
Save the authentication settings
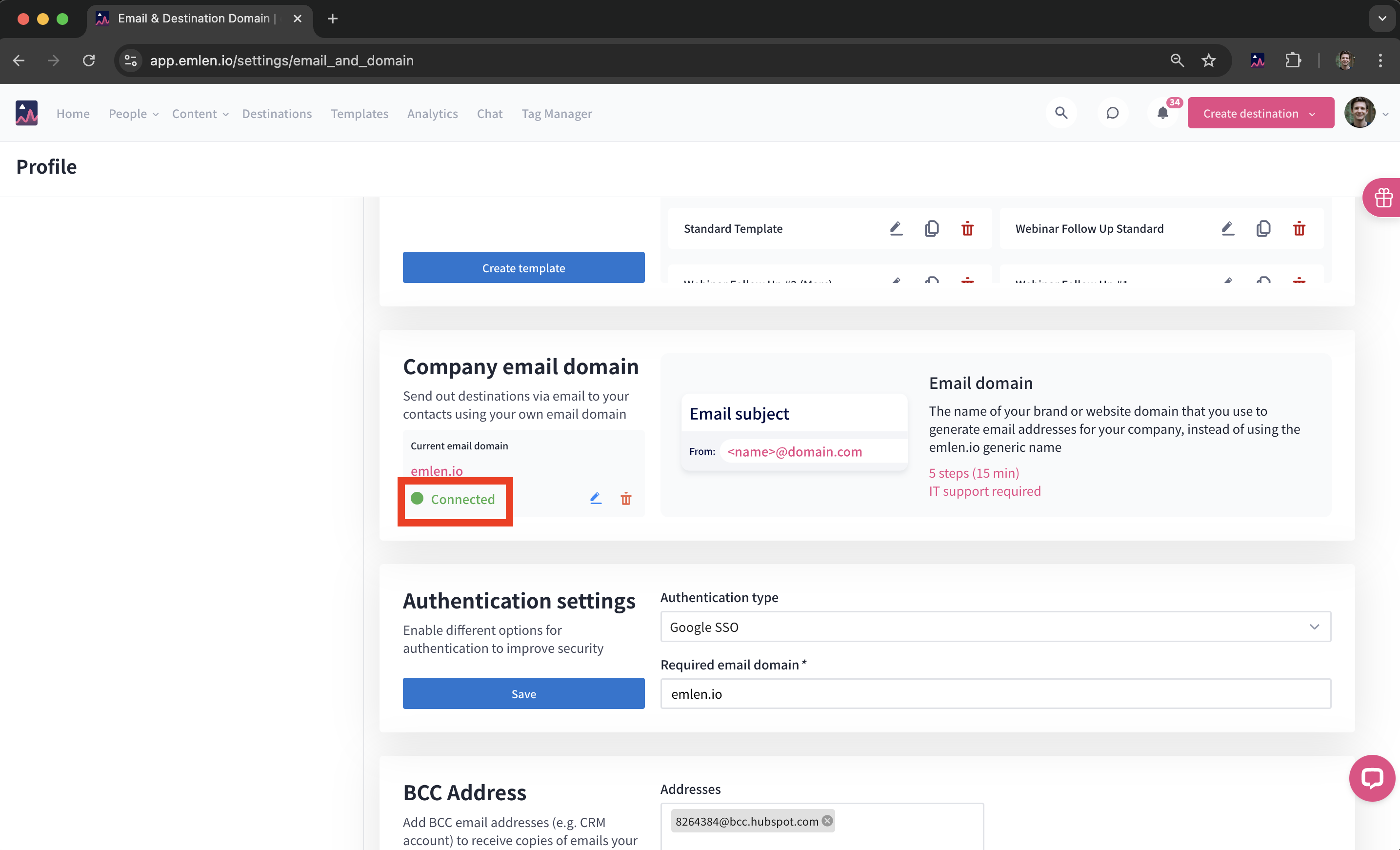tap(523, 693)
